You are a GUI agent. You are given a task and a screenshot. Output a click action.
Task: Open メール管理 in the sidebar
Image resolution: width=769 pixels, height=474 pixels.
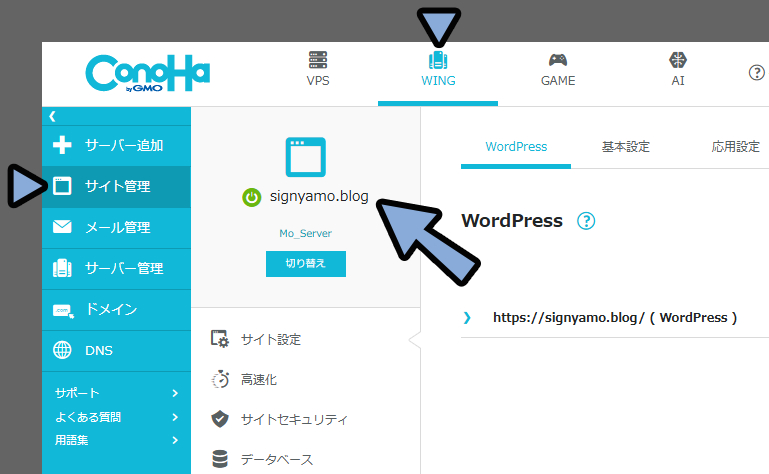[116, 227]
